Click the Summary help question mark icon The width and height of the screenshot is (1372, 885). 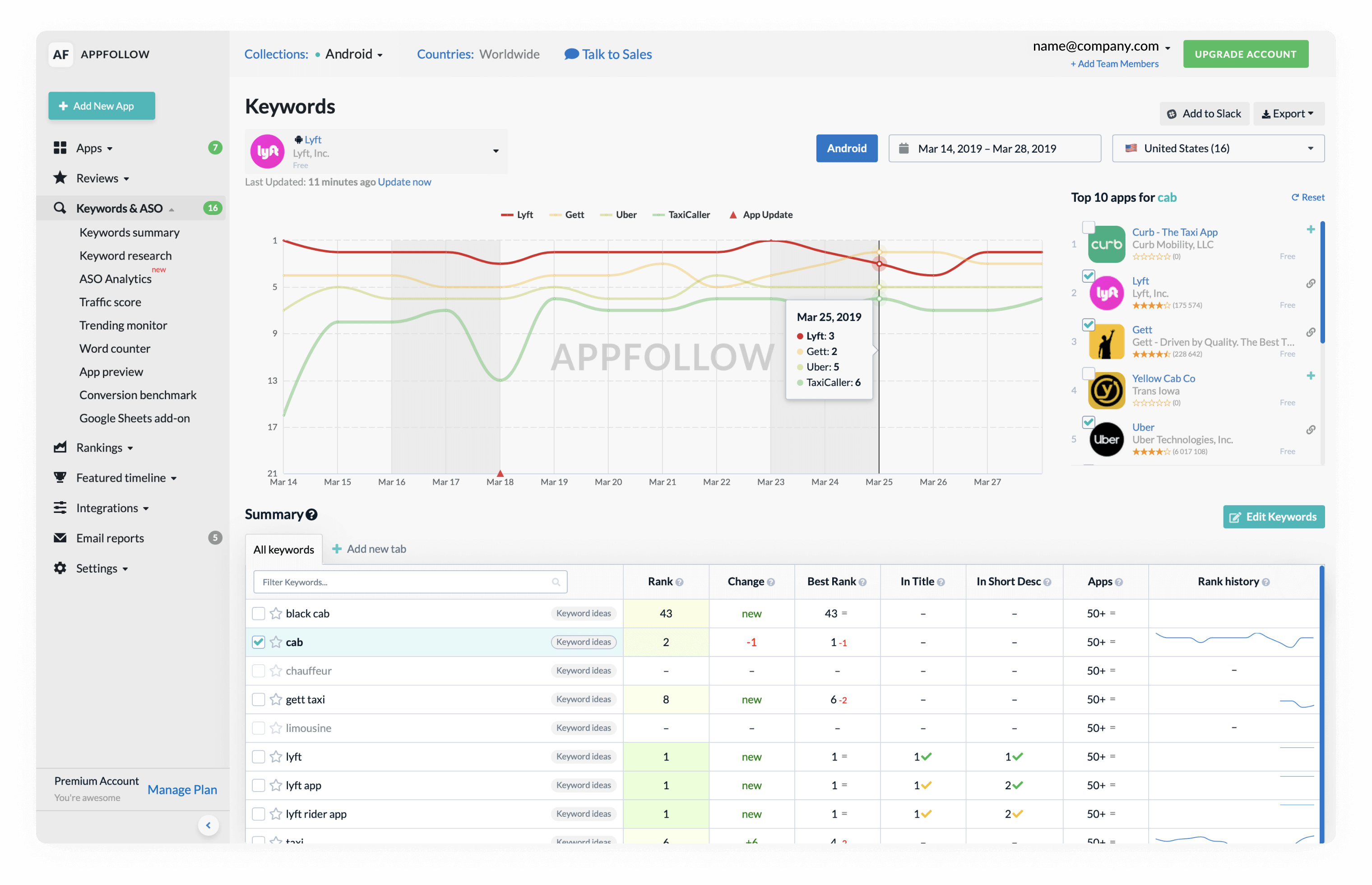[311, 515]
